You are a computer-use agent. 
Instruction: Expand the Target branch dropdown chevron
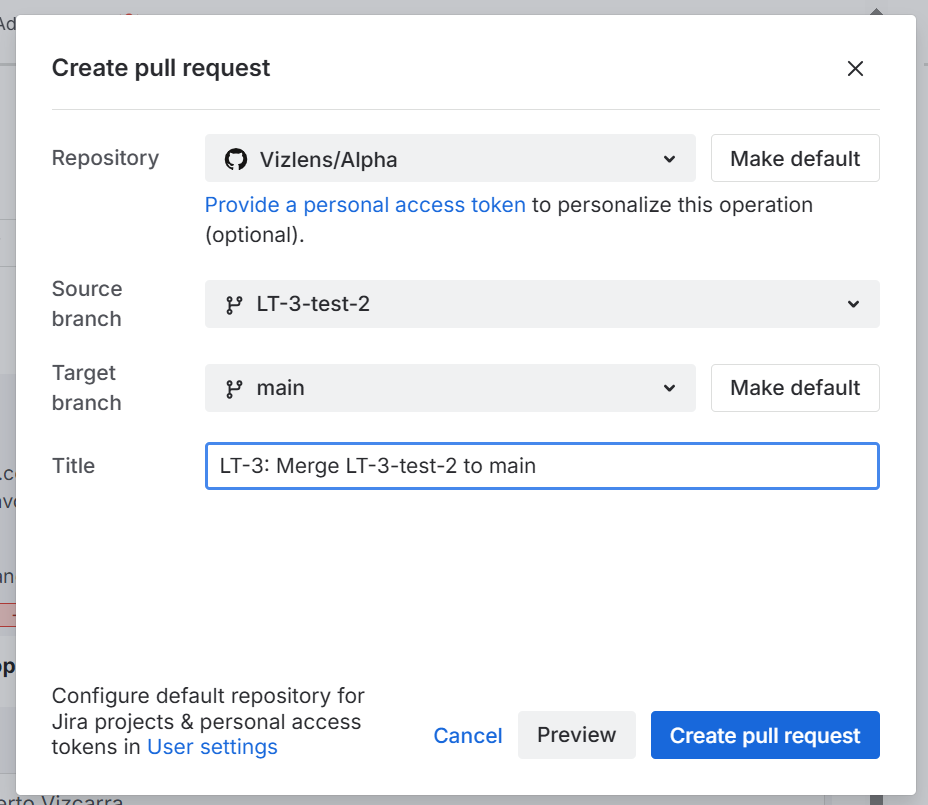pyautogui.click(x=669, y=388)
